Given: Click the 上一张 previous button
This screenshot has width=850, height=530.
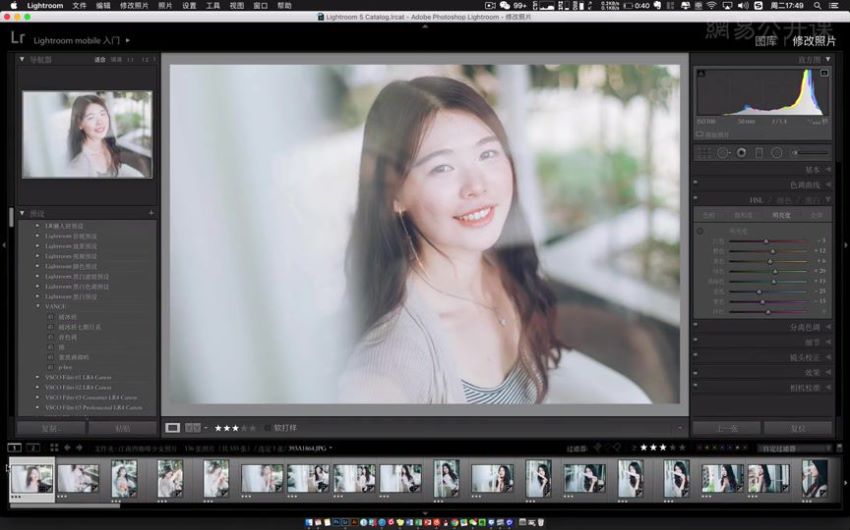Looking at the screenshot, I should pos(726,428).
